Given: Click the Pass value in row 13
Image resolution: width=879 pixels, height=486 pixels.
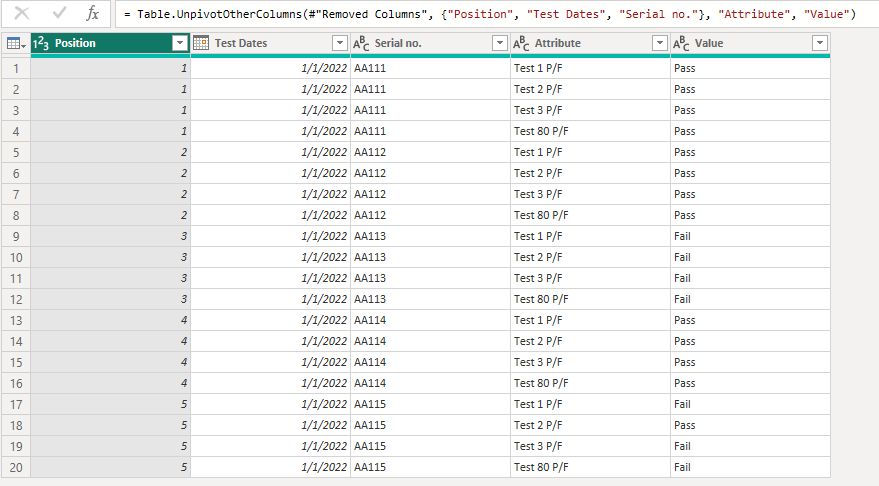Looking at the screenshot, I should click(750, 321).
